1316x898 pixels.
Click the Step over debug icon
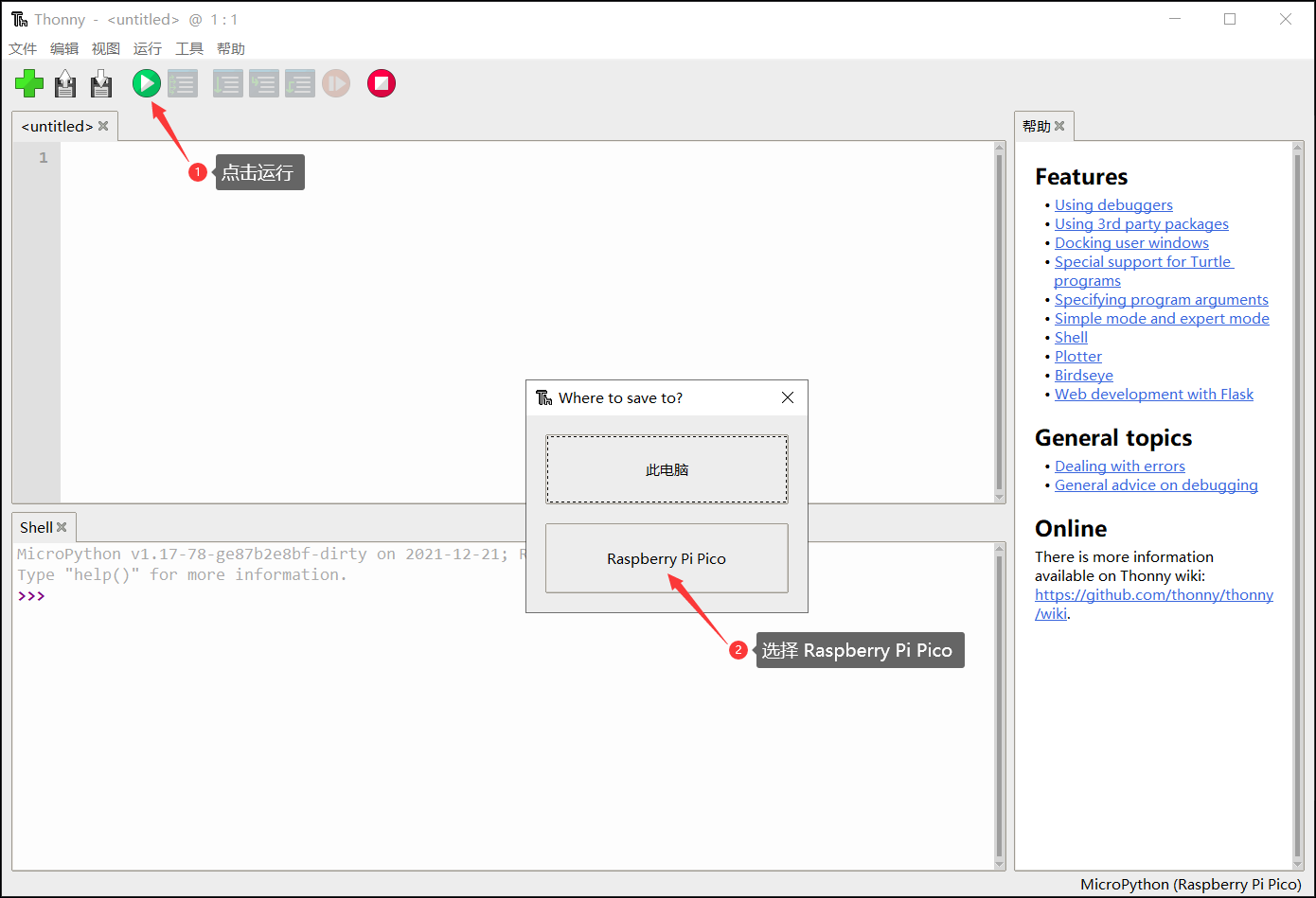pyautogui.click(x=227, y=83)
